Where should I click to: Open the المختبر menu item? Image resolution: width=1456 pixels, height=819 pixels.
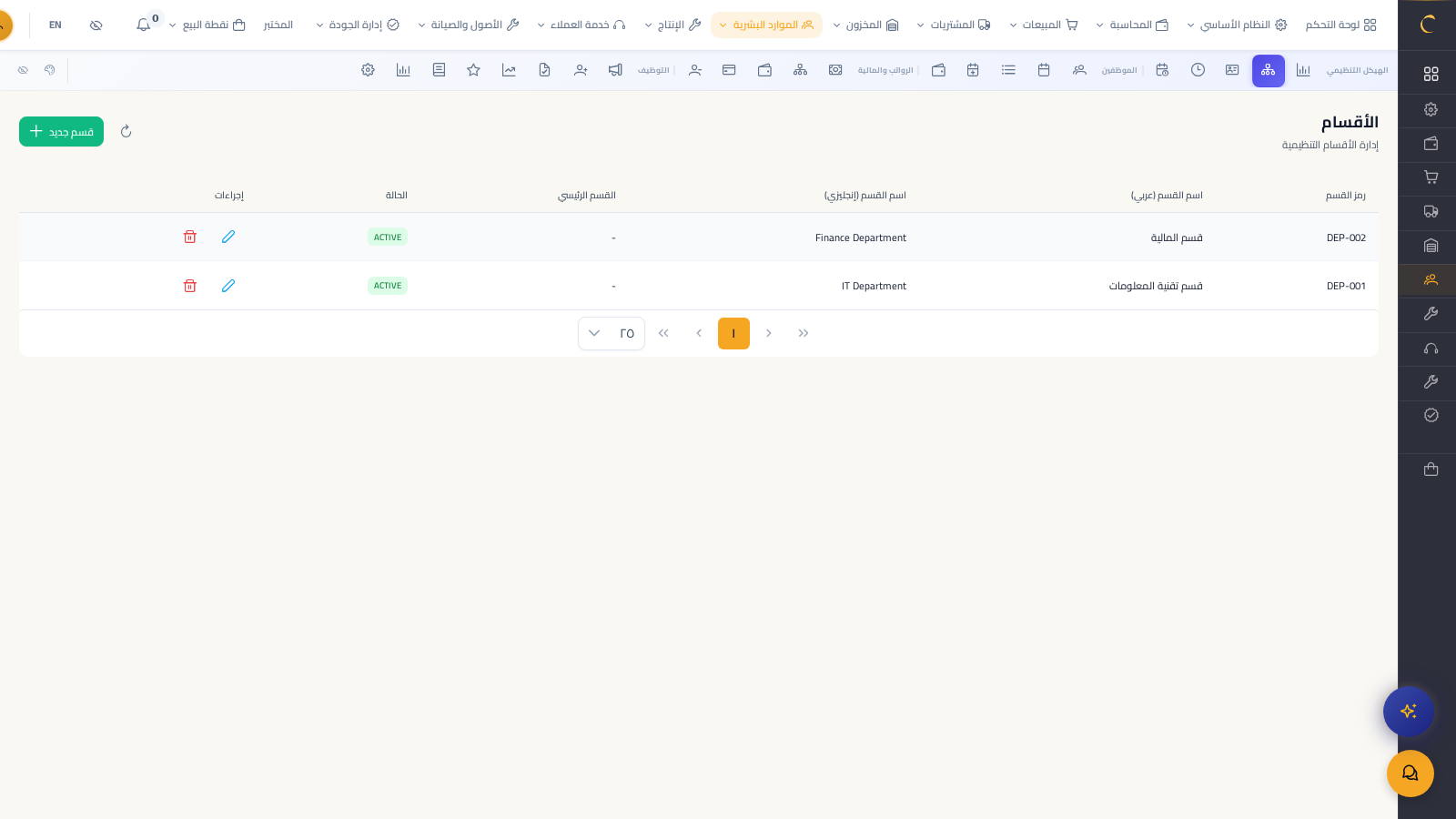tap(278, 25)
